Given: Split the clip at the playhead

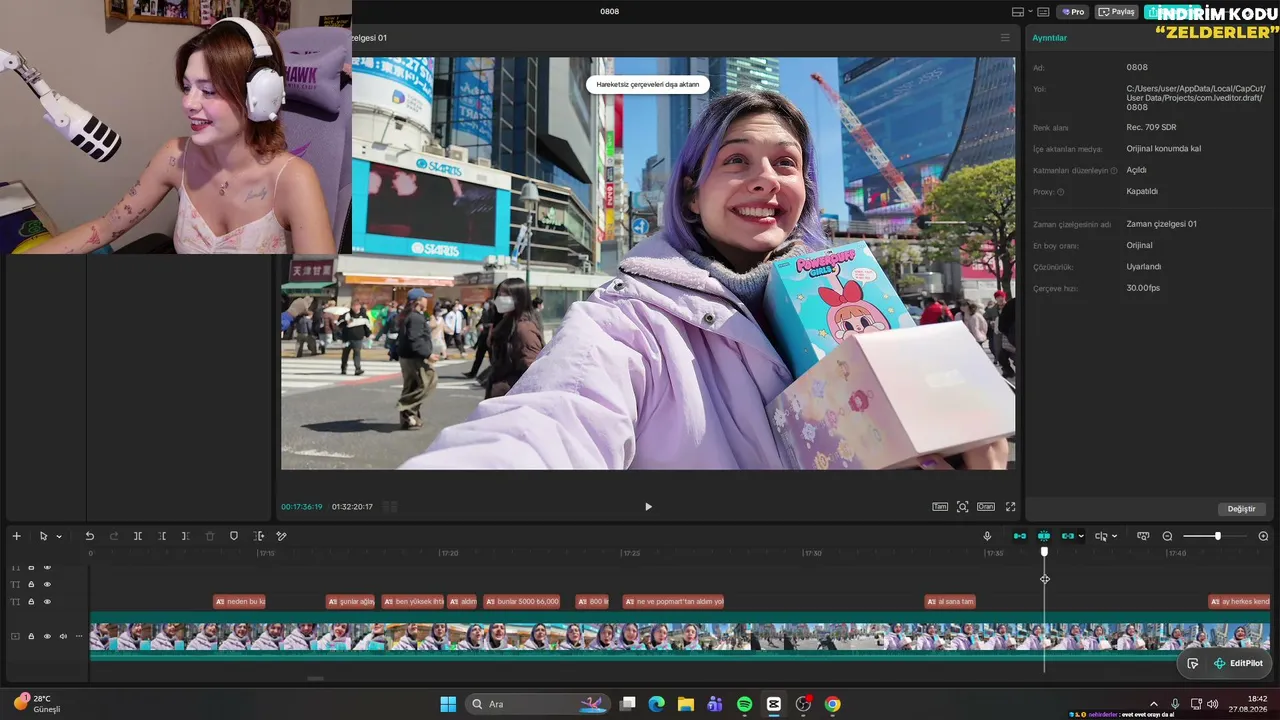Looking at the screenshot, I should pos(138,536).
